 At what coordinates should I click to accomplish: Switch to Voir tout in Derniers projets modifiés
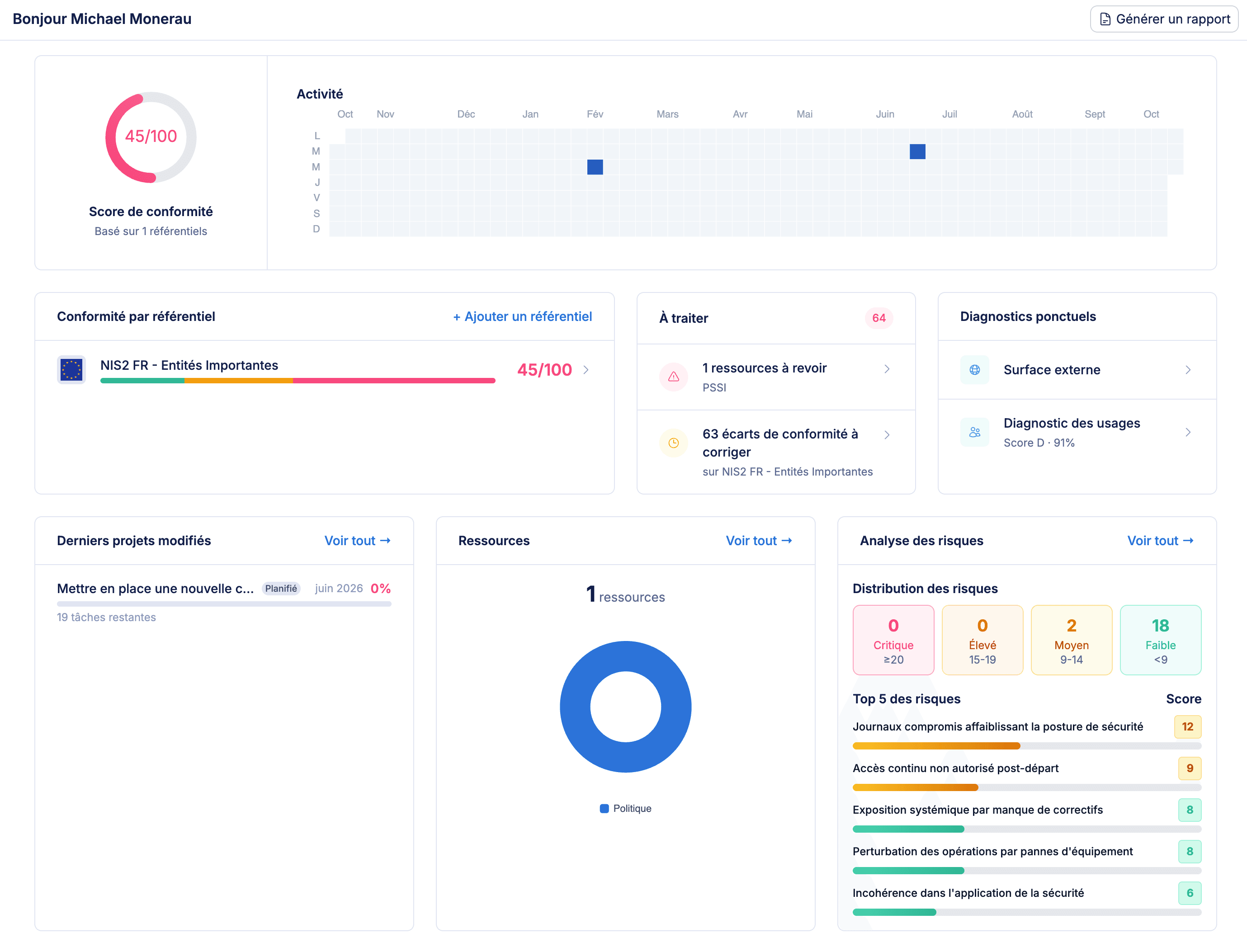coord(357,541)
